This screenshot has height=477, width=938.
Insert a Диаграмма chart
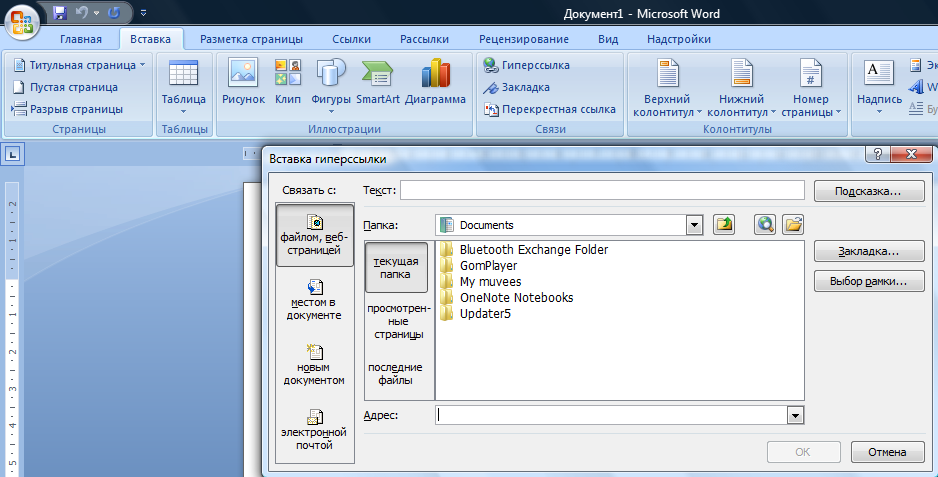(x=435, y=83)
